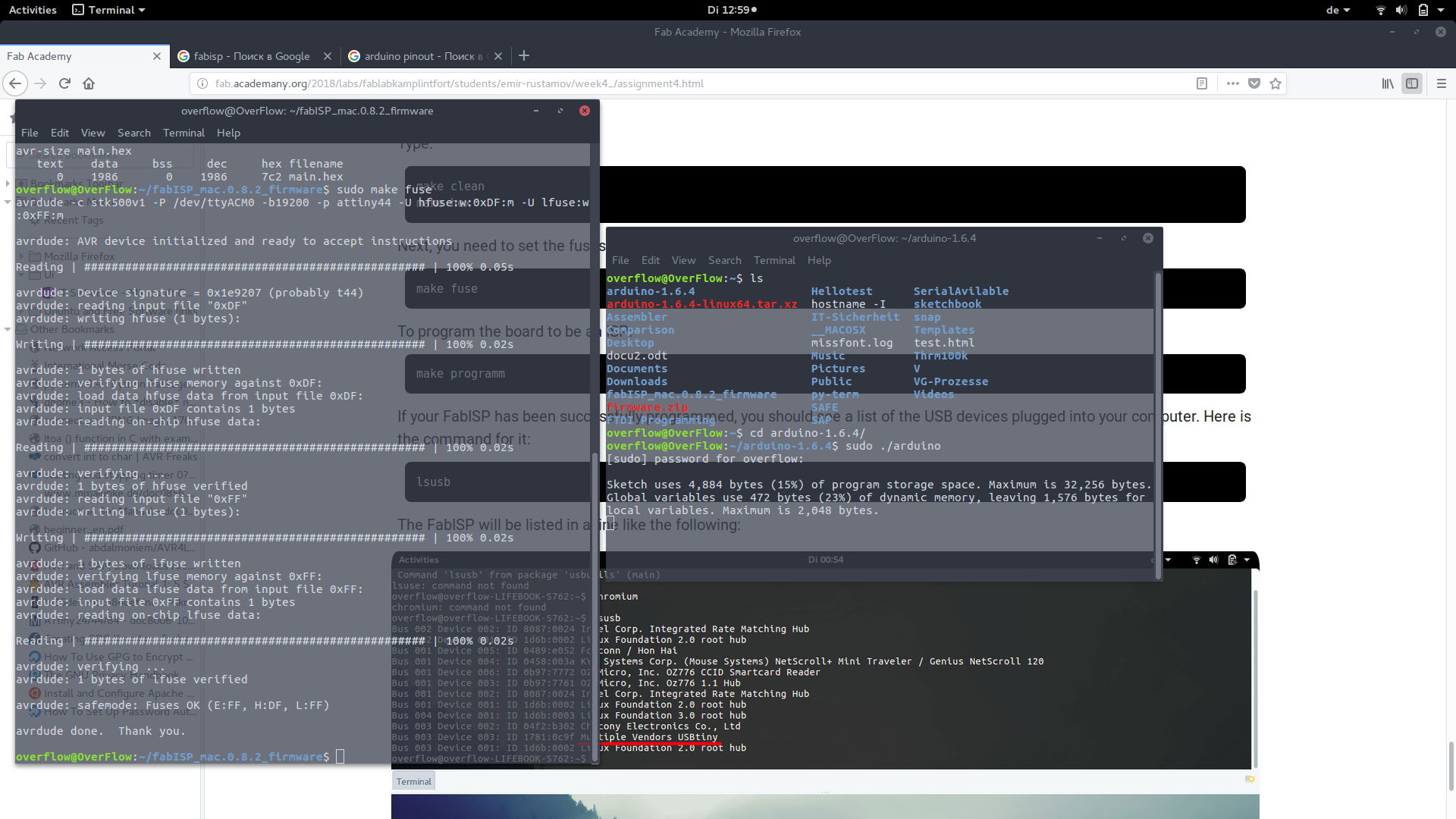Click scrollbar of fabISP firmware terminal
Viewport: 1456px width, 819px height.
coord(594,607)
